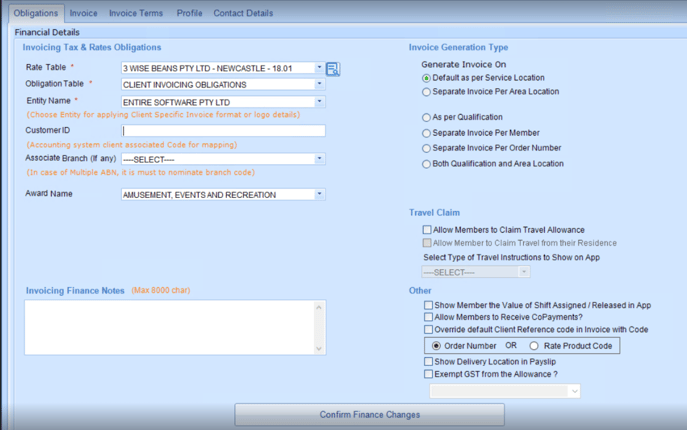Viewport: 687px width, 430px height.
Task: Expand the Obligation Table dropdown
Action: (319, 84)
